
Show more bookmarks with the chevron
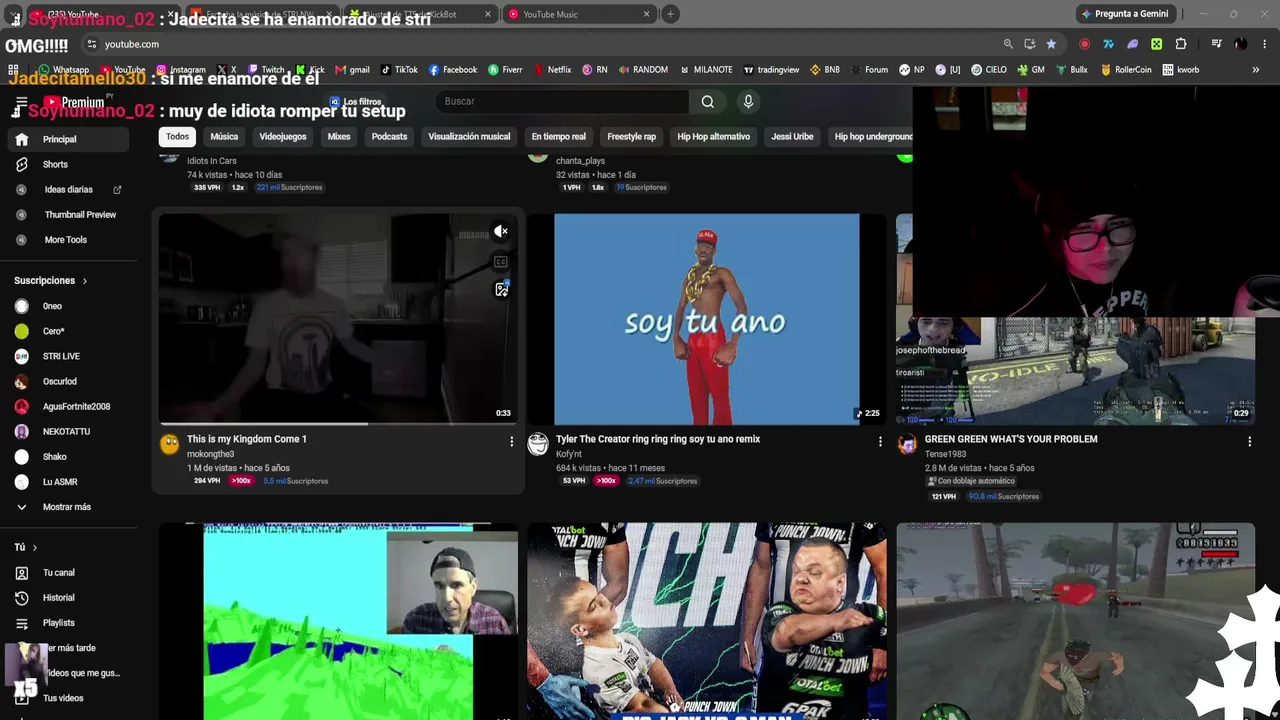[x=1256, y=70]
